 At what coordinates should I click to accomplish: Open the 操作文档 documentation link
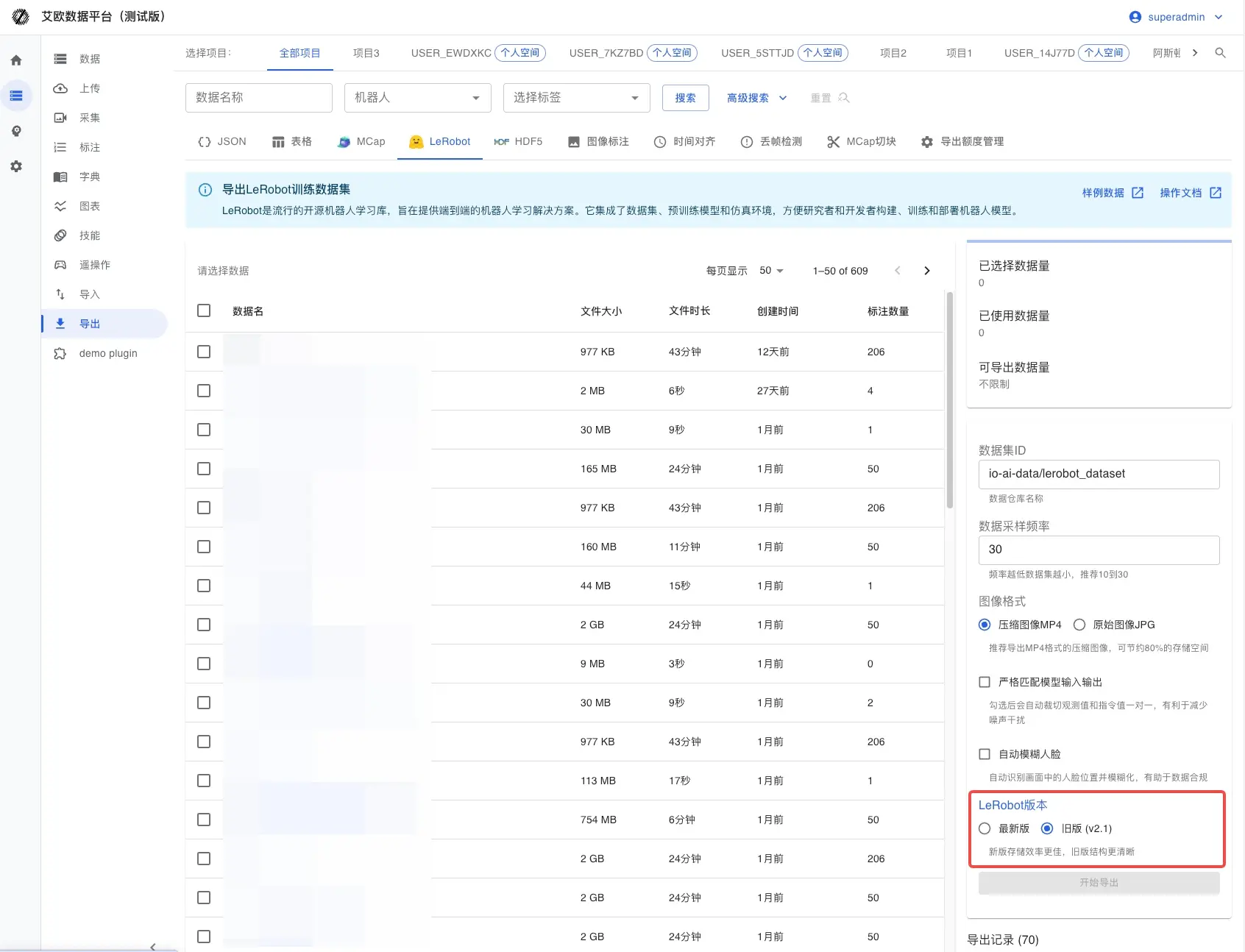point(1181,192)
